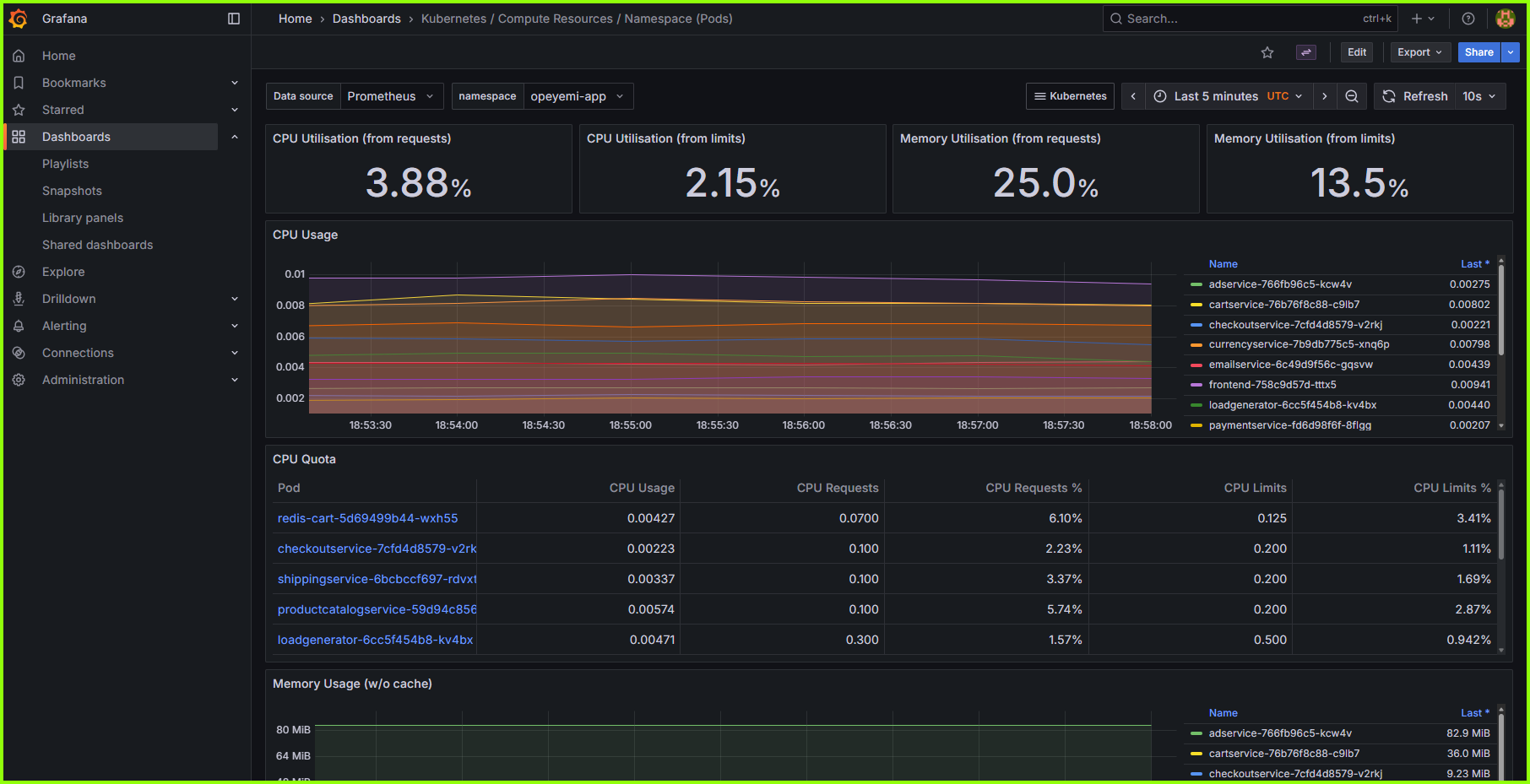Collapse the navigation sidebar
Screen dimensions: 1530x784
click(233, 18)
